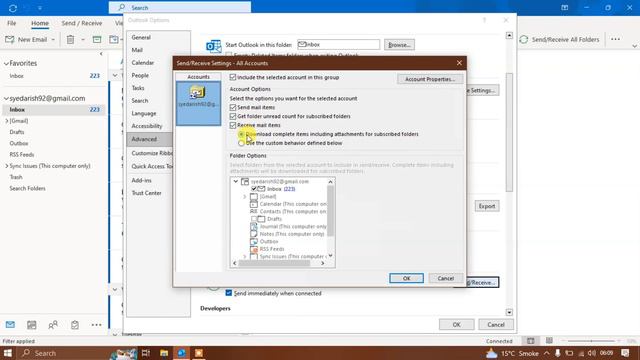Toggle Receive mail items checkbox
Viewport: 640px width, 360px height.
[x=233, y=125]
